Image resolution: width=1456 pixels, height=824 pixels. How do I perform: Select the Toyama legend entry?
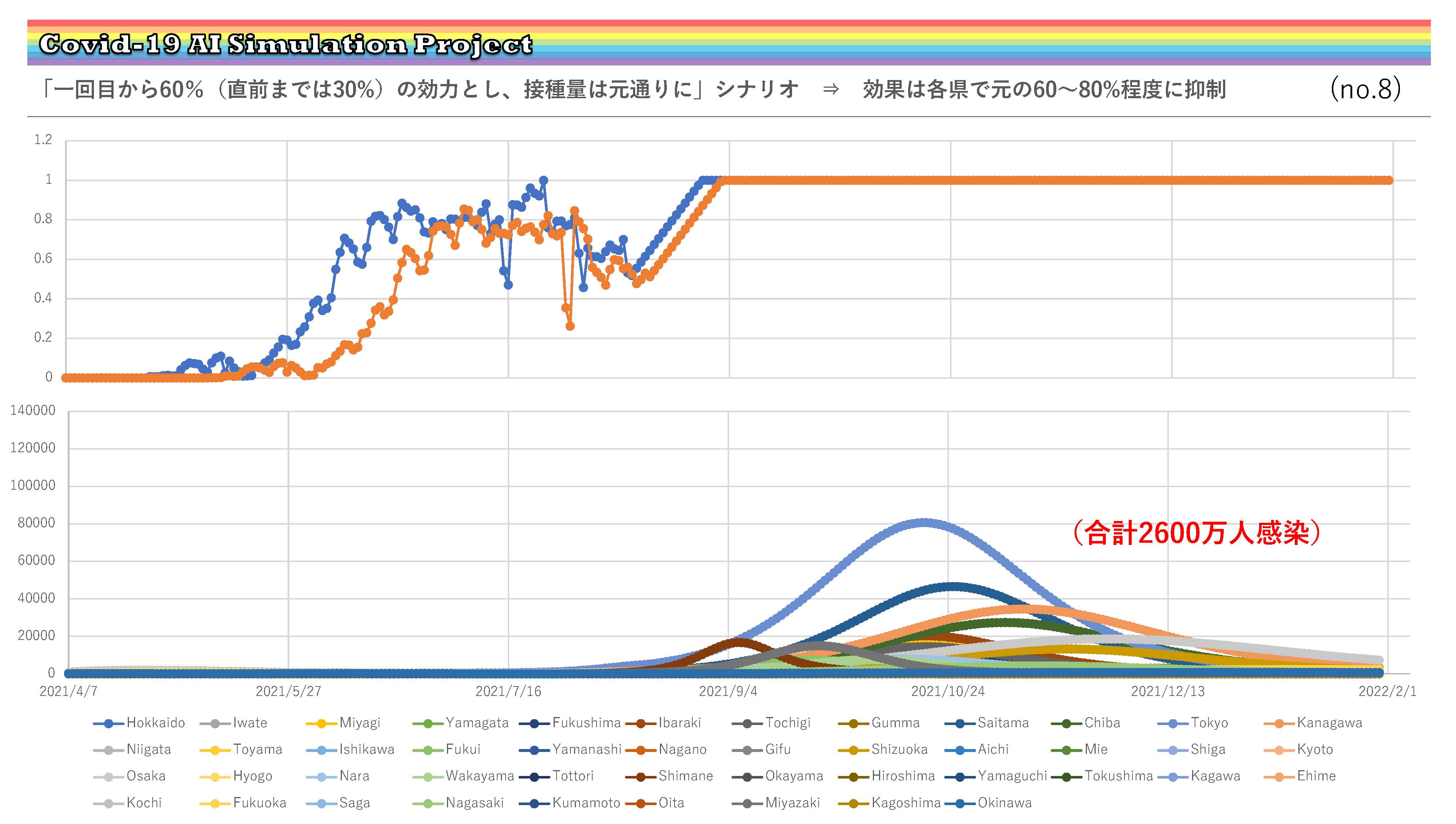click(x=241, y=749)
